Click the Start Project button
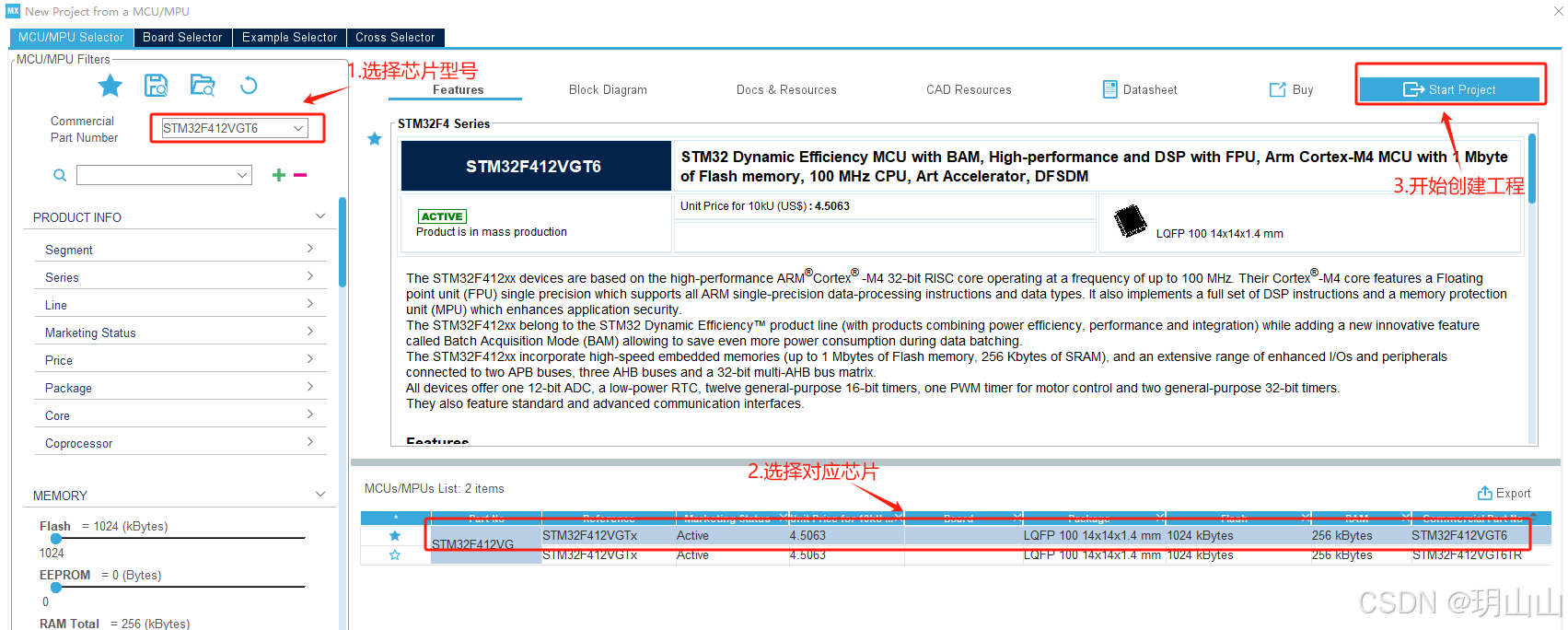The width and height of the screenshot is (1568, 630). tap(1449, 89)
